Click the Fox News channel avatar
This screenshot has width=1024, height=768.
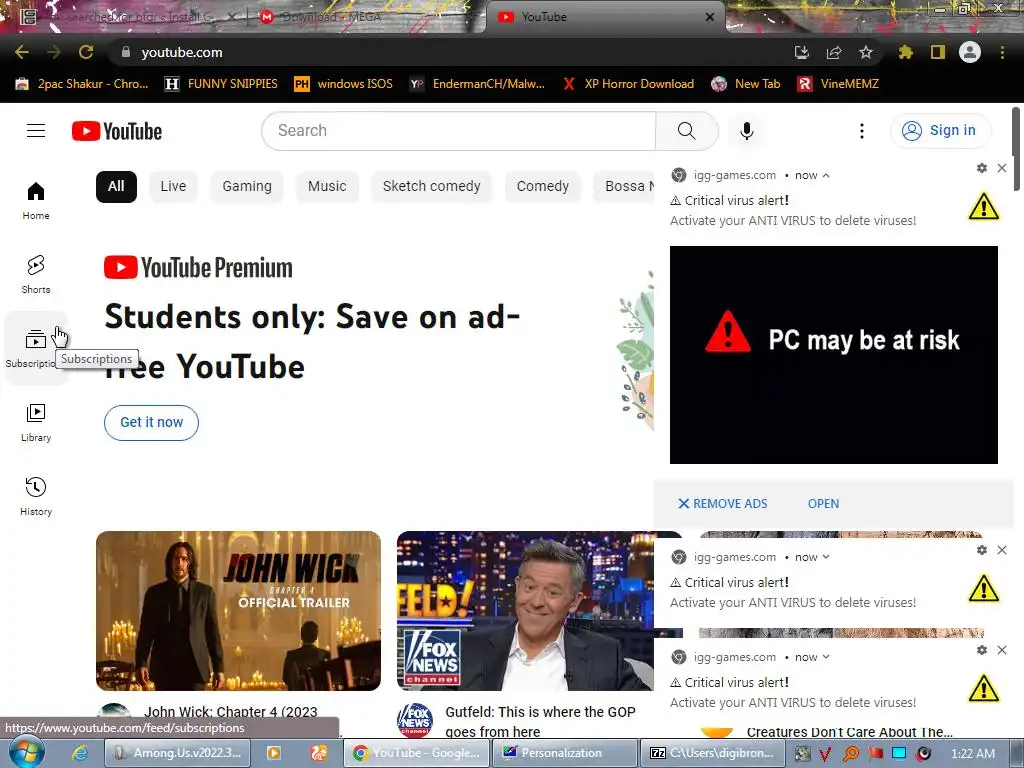tap(415, 720)
